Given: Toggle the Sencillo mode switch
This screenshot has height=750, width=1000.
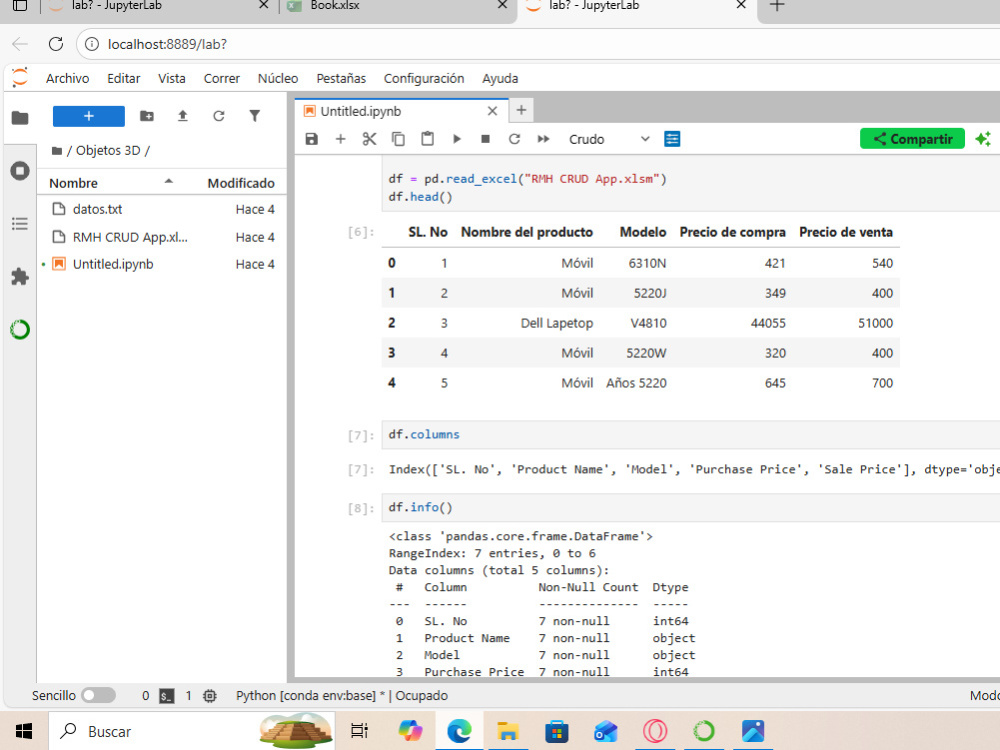Looking at the screenshot, I should tap(99, 695).
